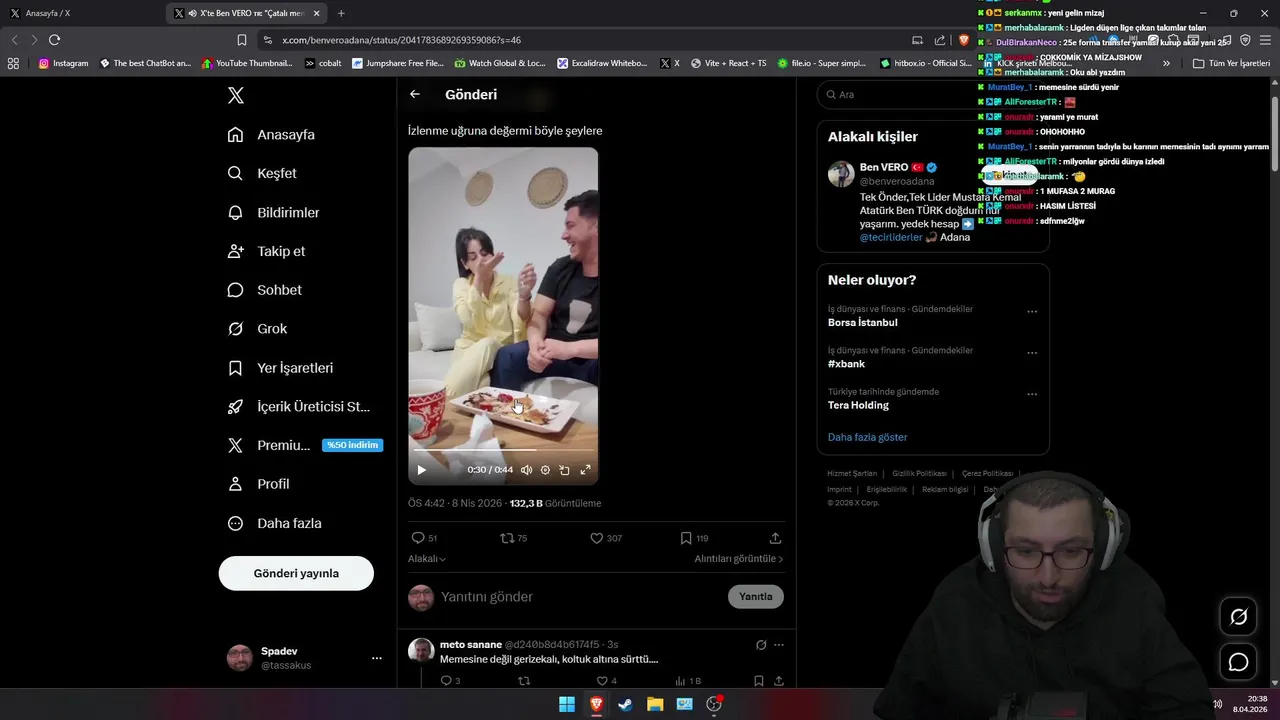Like meto sanane's reply showing 4
Screen dimensions: 1280x720
[x=606, y=681]
